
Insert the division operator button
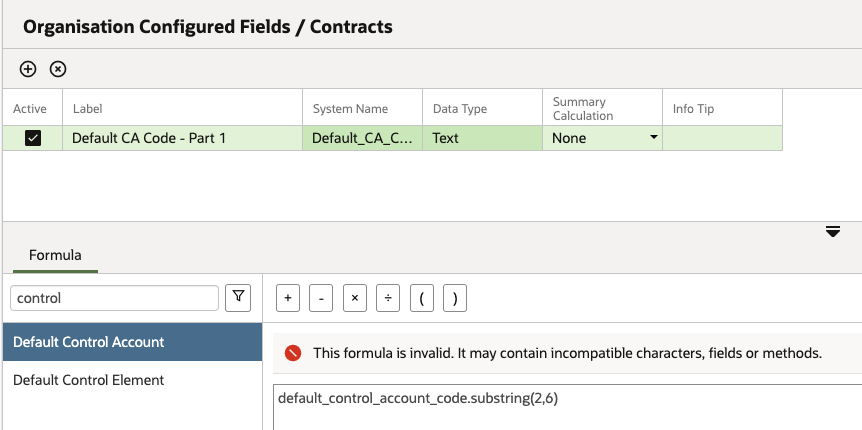[x=388, y=299]
